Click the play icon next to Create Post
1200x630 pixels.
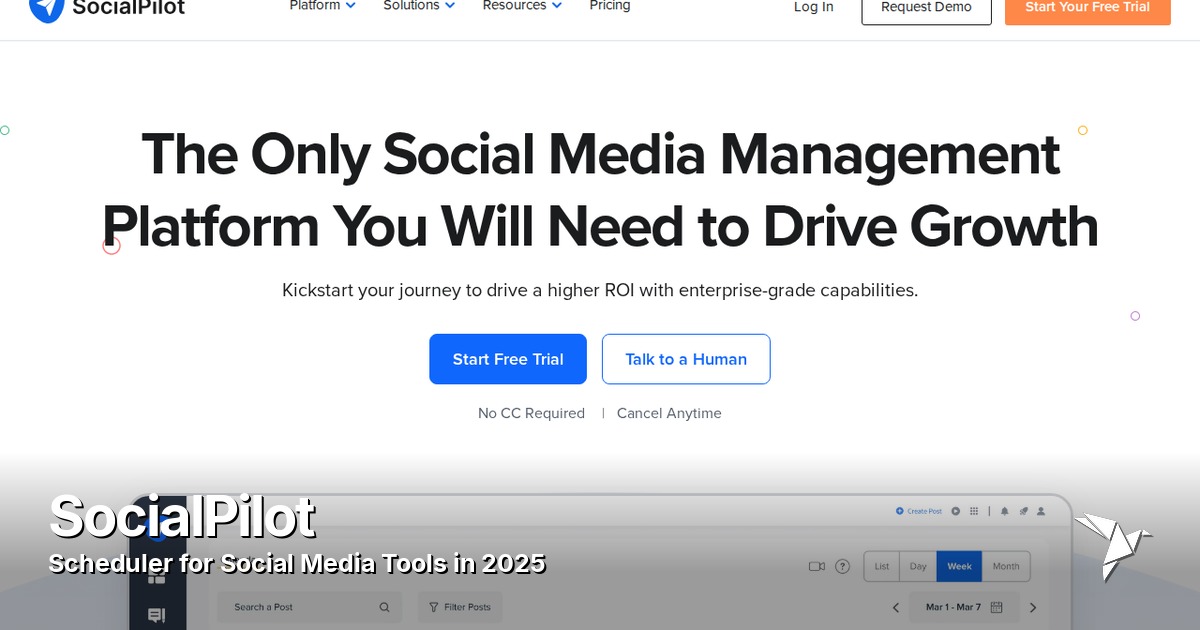coord(956,511)
